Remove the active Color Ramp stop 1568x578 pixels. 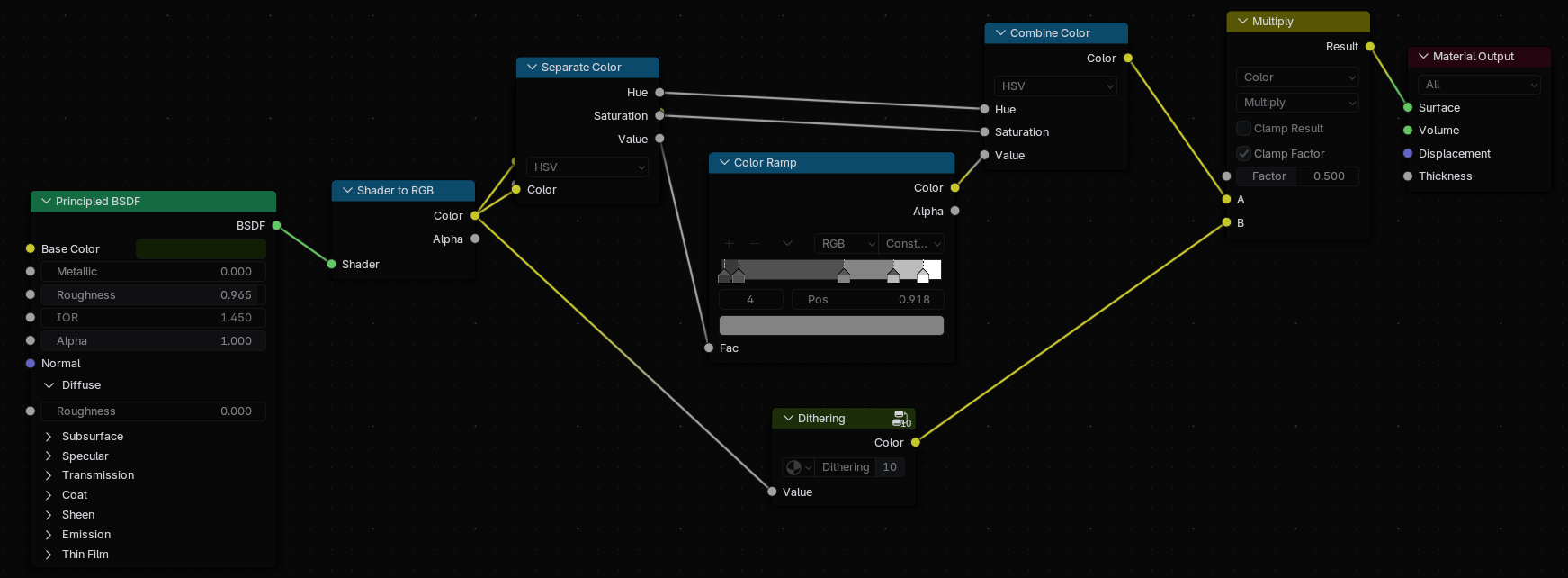[756, 244]
